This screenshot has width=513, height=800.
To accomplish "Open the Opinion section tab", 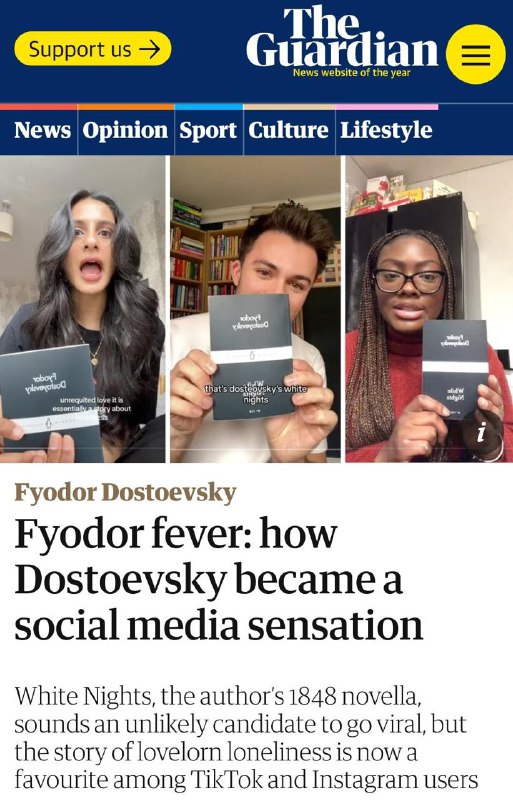I will click(x=125, y=131).
